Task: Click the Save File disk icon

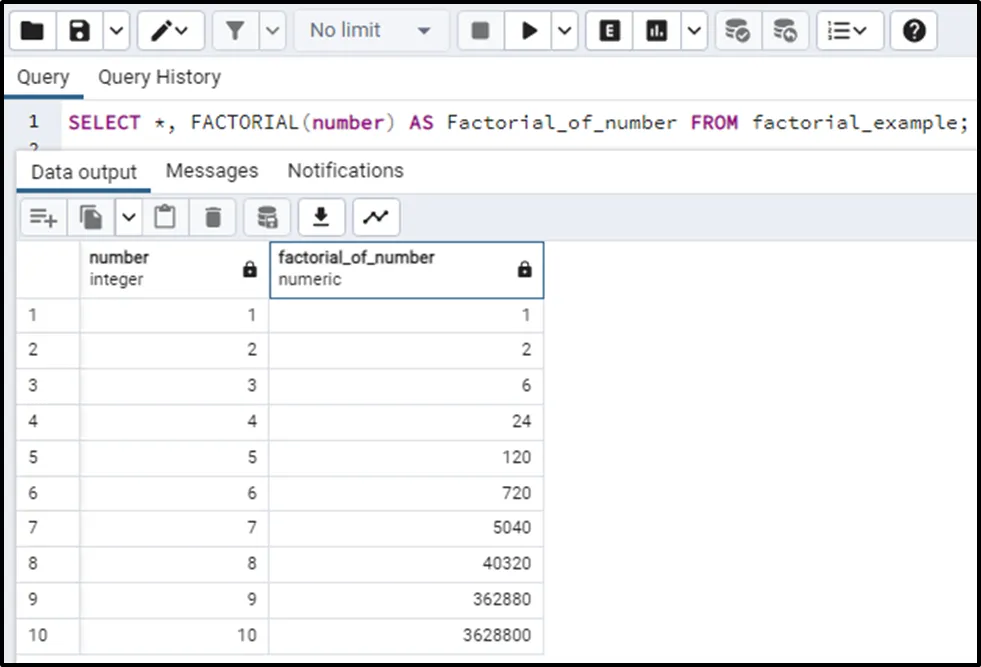Action: [x=80, y=31]
